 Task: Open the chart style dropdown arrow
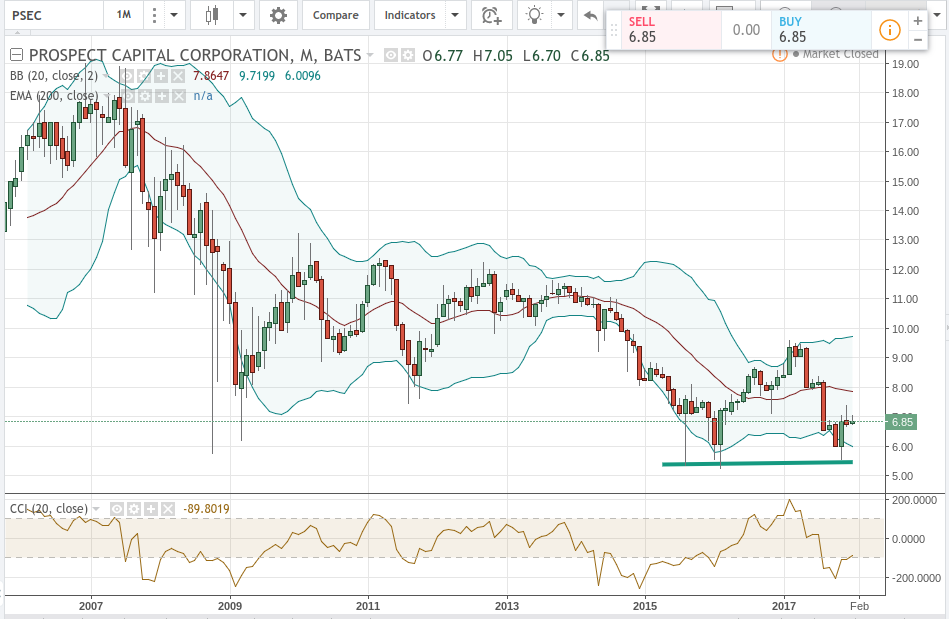(x=244, y=15)
